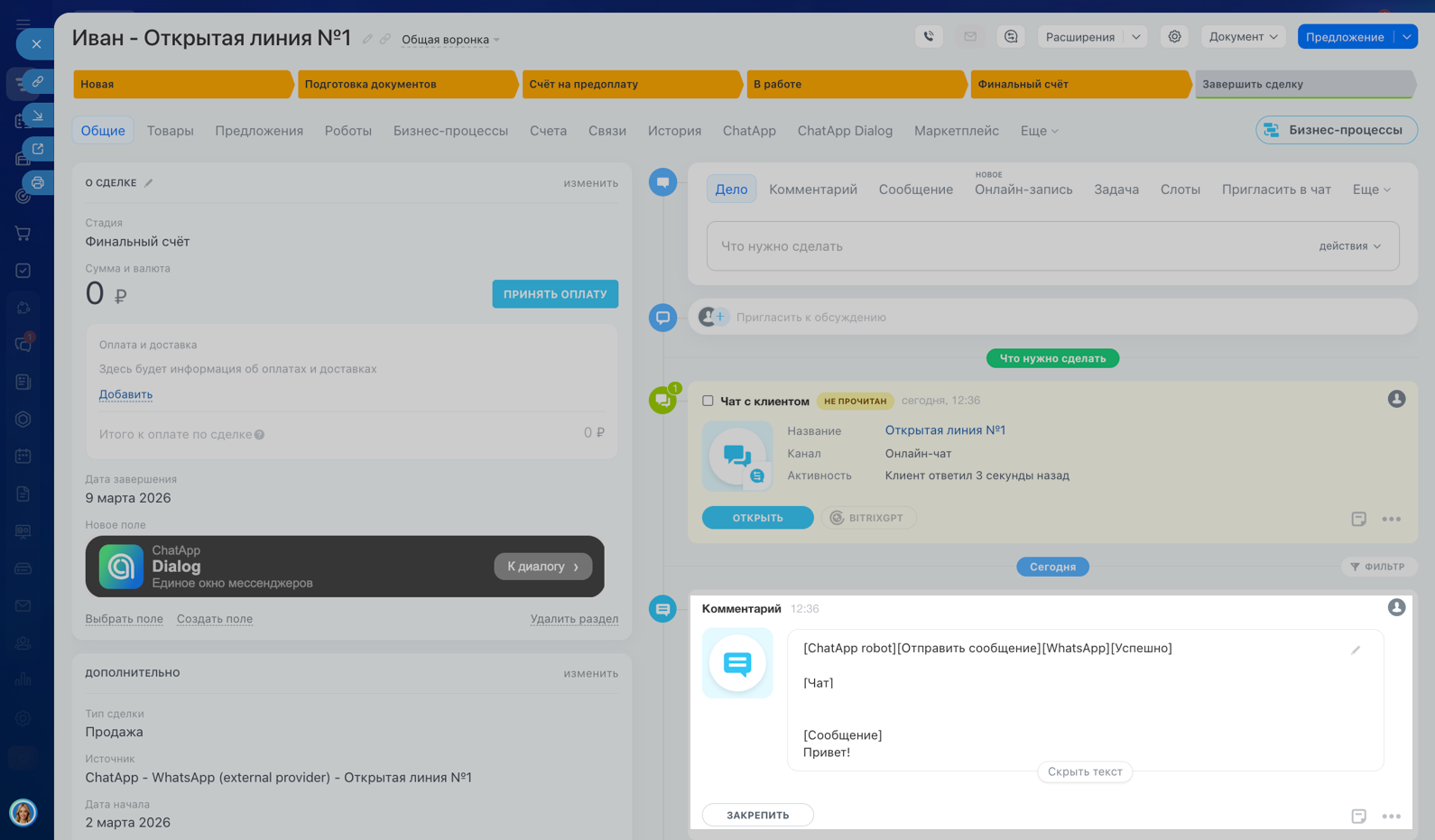1435x840 pixels.
Task: Click pencil icon in ChatApp comment
Action: point(1355,650)
